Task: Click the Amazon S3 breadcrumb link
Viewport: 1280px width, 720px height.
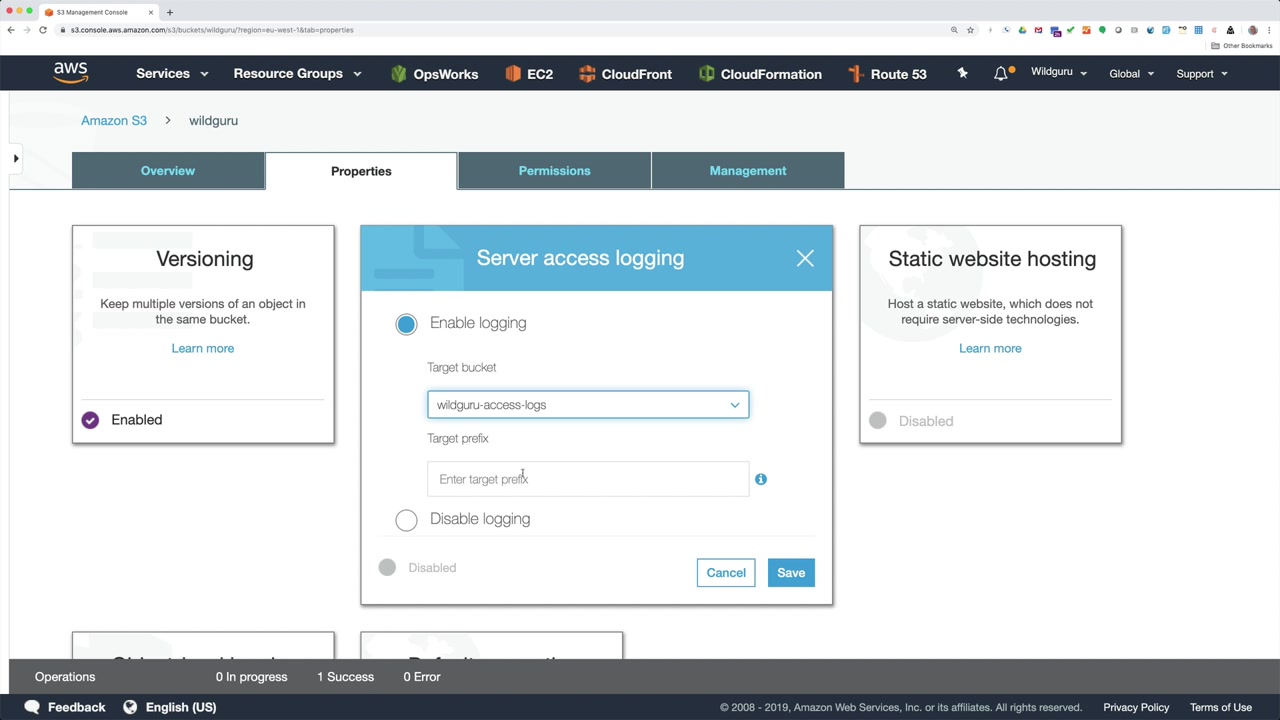Action: click(x=114, y=120)
